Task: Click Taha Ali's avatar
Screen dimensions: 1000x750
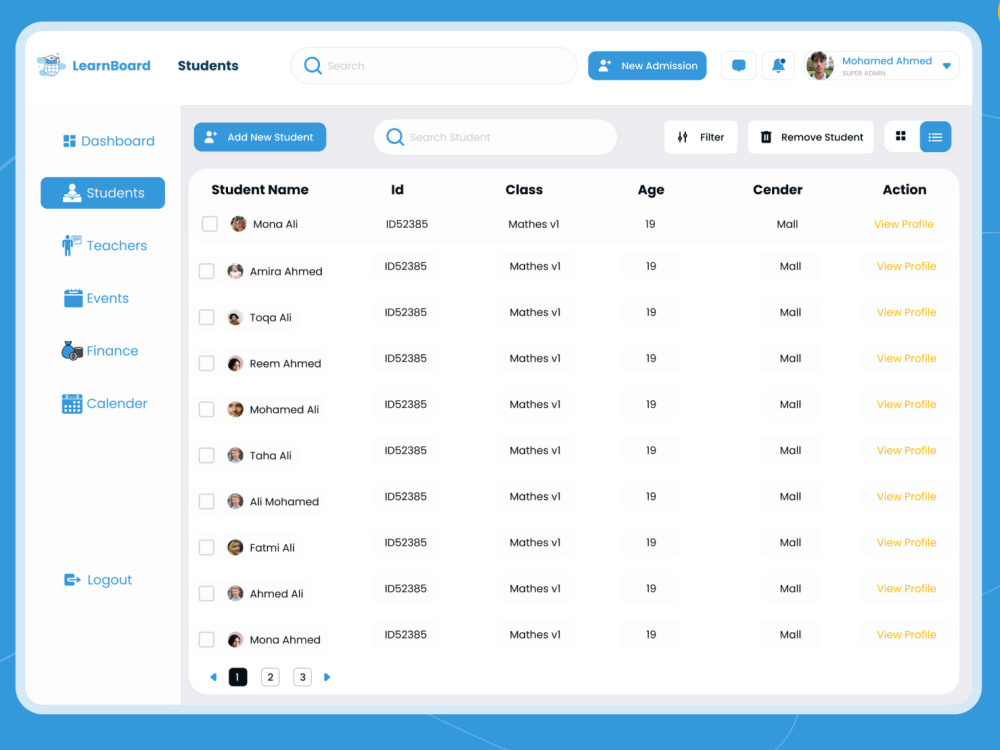Action: click(235, 455)
